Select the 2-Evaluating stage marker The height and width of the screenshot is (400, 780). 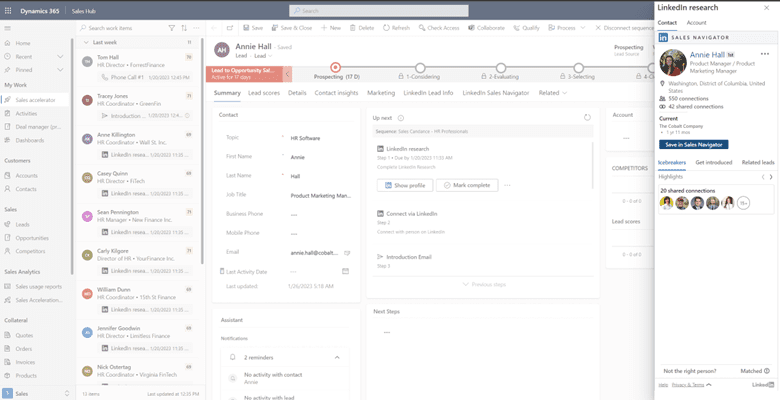point(501,67)
